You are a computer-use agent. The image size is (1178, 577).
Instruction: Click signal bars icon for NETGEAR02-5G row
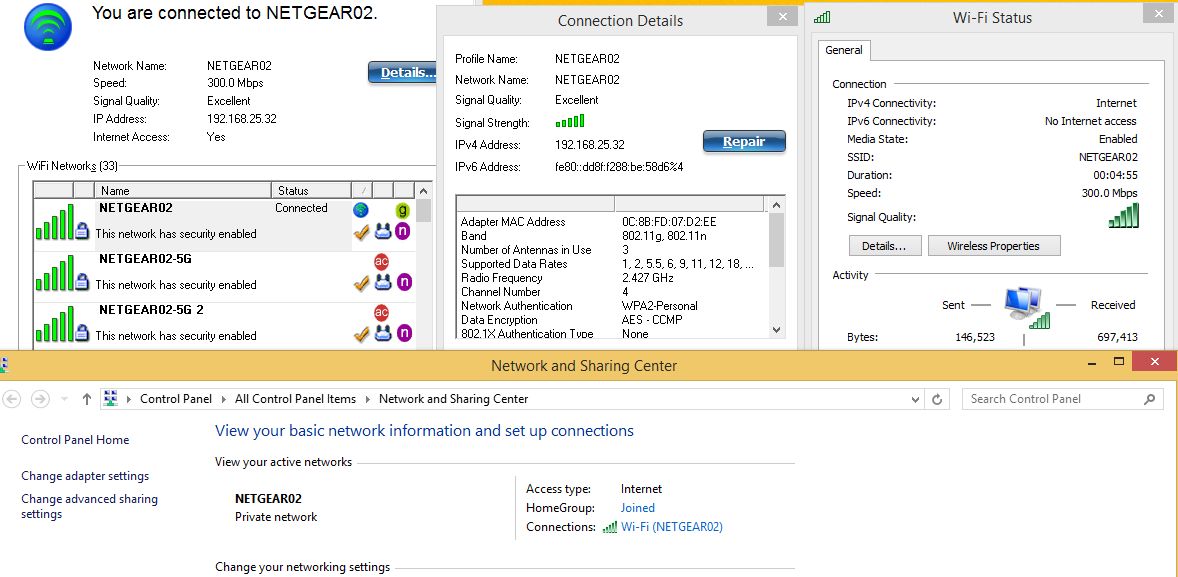click(x=55, y=273)
